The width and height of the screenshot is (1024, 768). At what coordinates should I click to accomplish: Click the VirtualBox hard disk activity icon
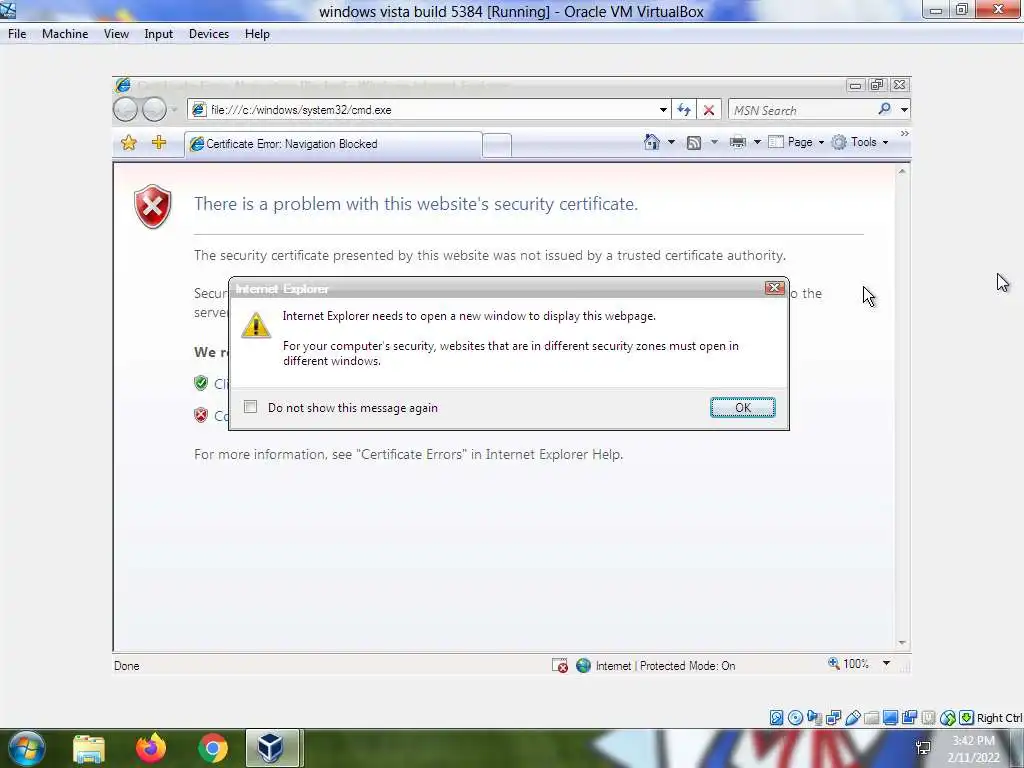tap(776, 718)
